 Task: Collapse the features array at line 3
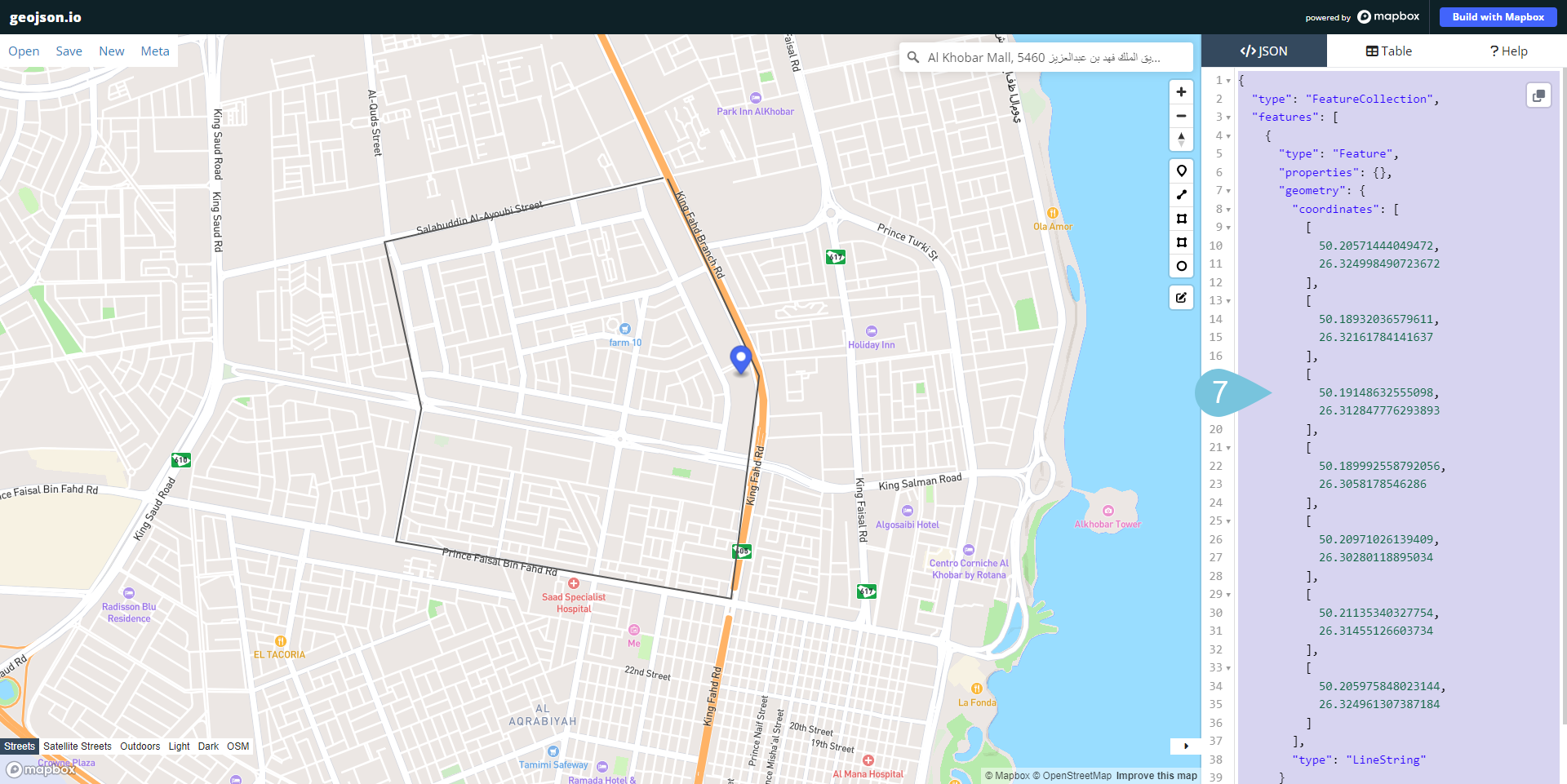(x=1228, y=117)
